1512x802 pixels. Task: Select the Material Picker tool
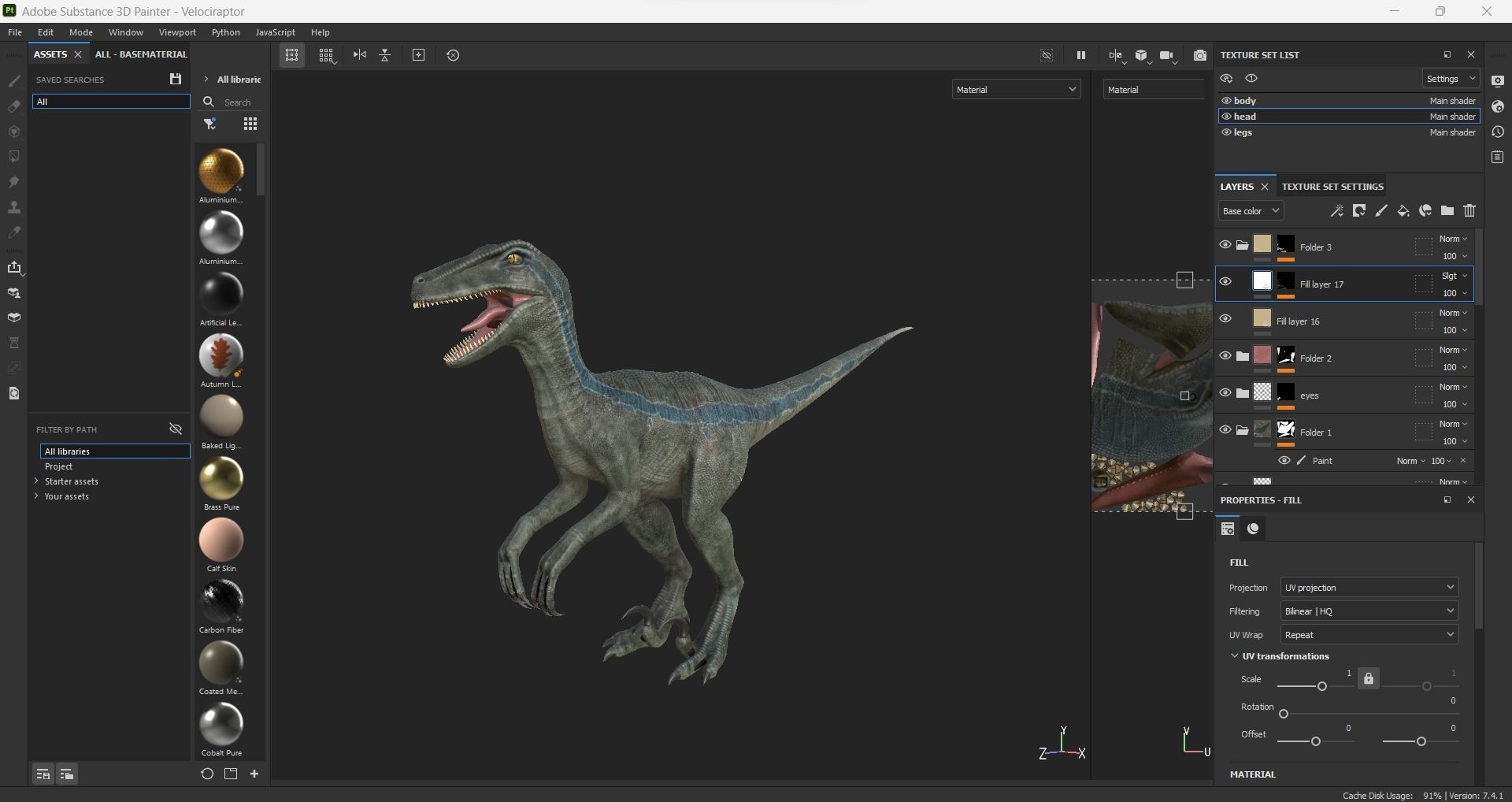(x=14, y=232)
